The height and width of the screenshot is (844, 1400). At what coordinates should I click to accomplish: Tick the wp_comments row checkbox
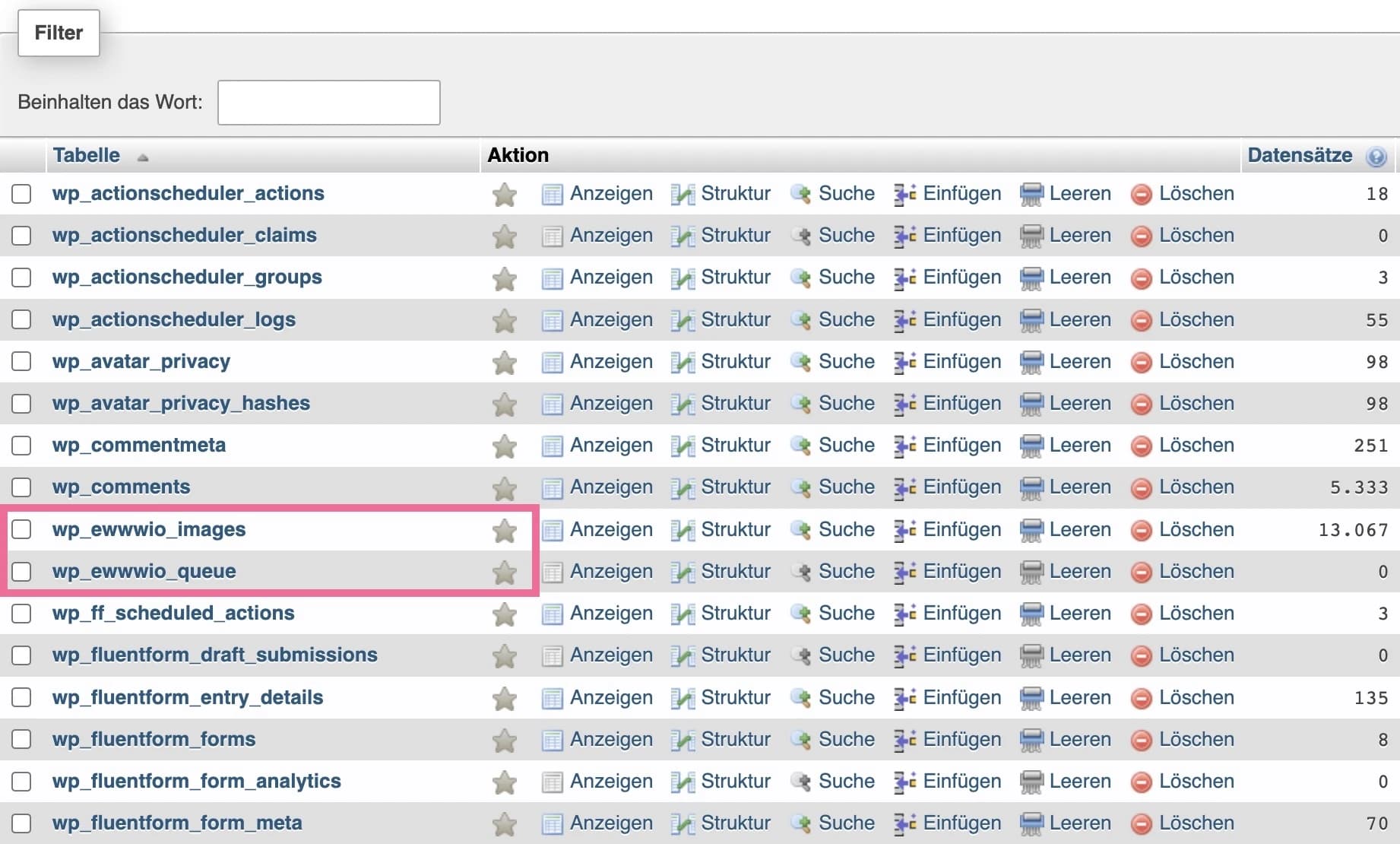21,487
